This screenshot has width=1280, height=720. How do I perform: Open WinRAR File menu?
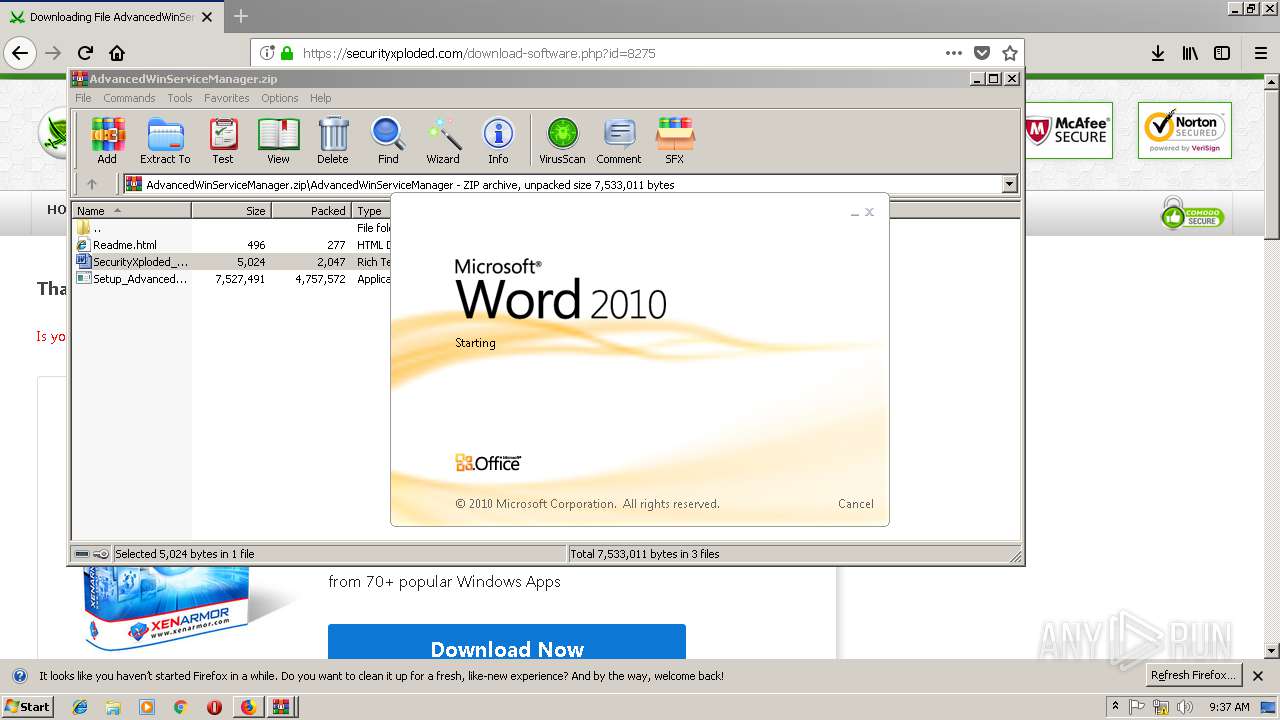[x=83, y=98]
